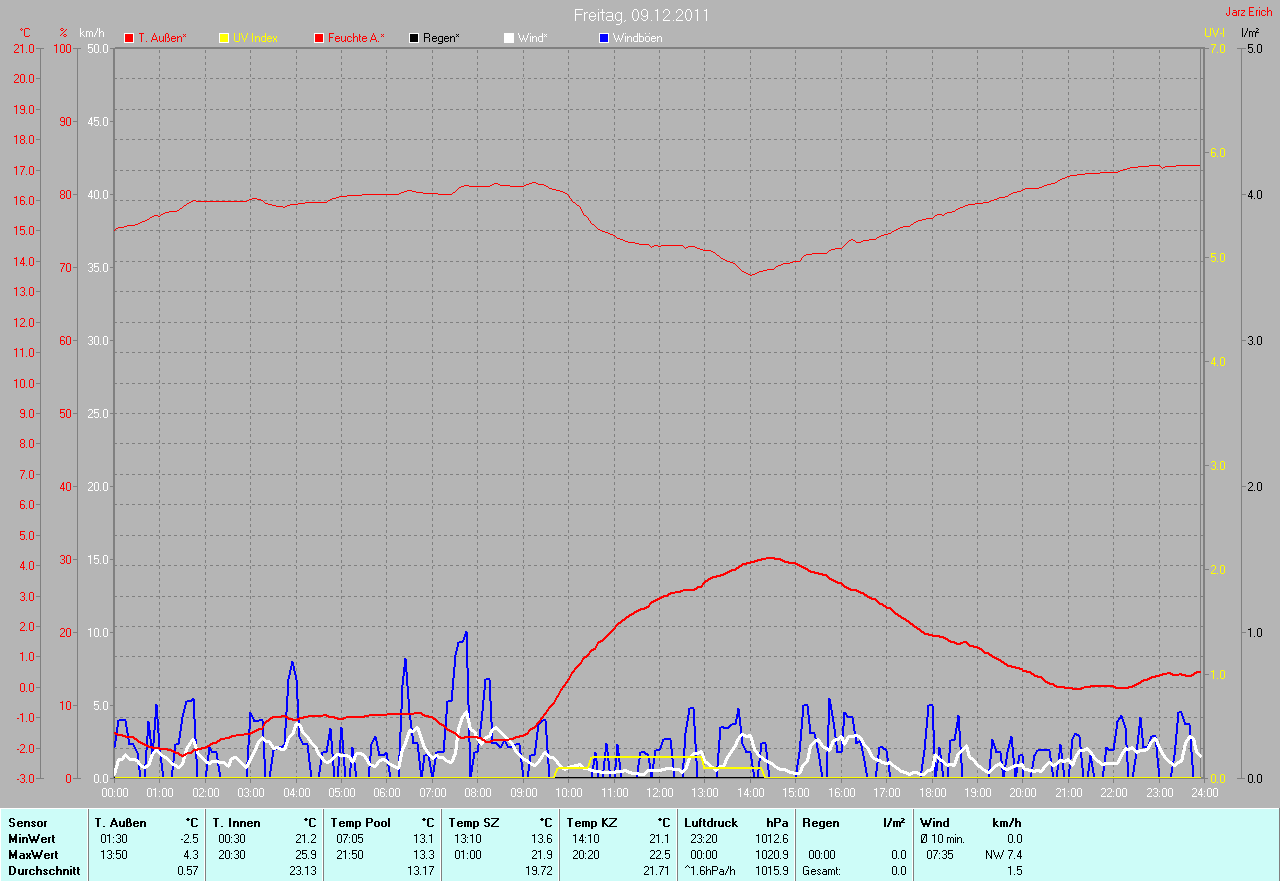Click the white Wind legend swatch
Image resolution: width=1280 pixels, height=881 pixels.
[509, 38]
